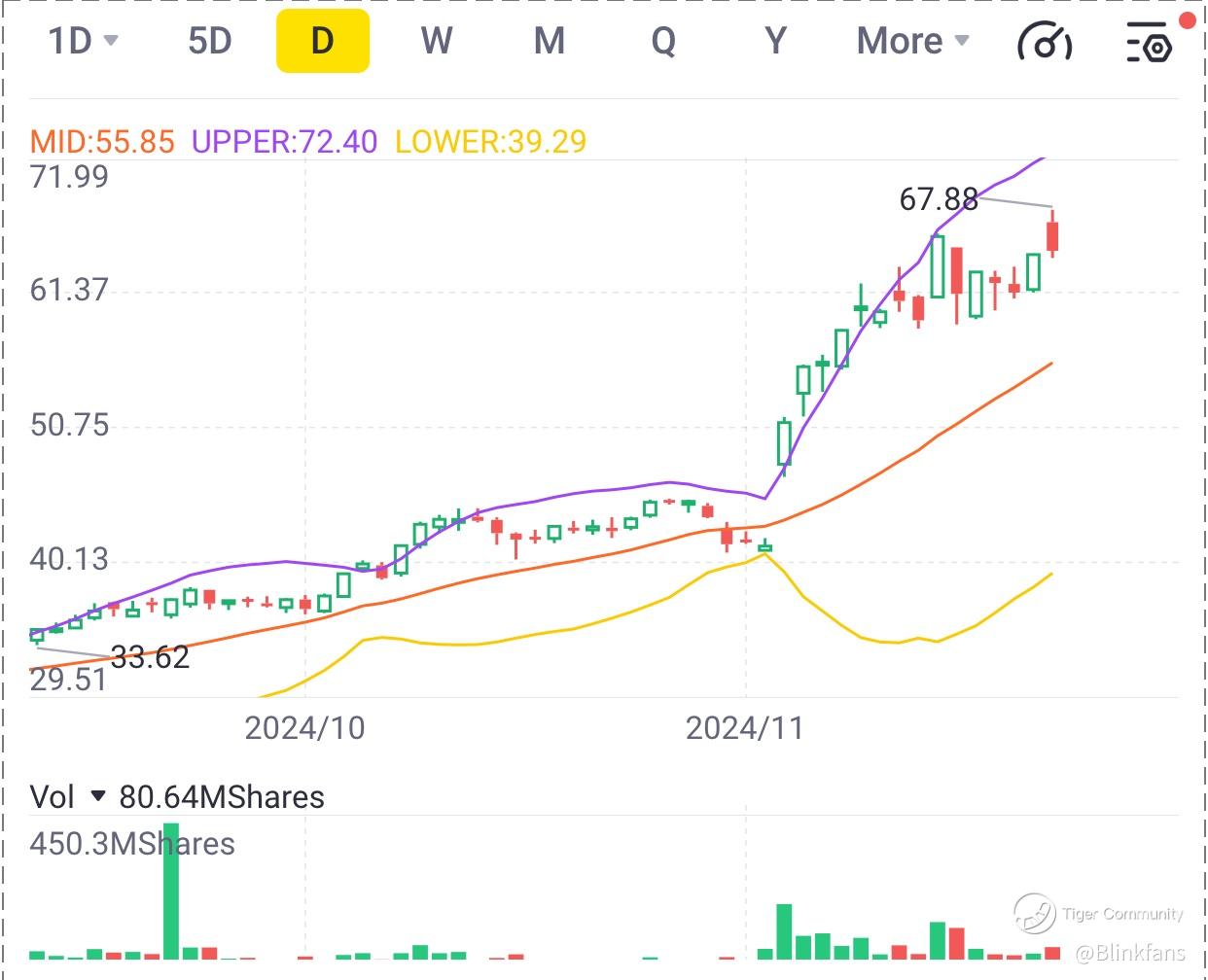Switch to the Y yearly period

pyautogui.click(x=775, y=41)
